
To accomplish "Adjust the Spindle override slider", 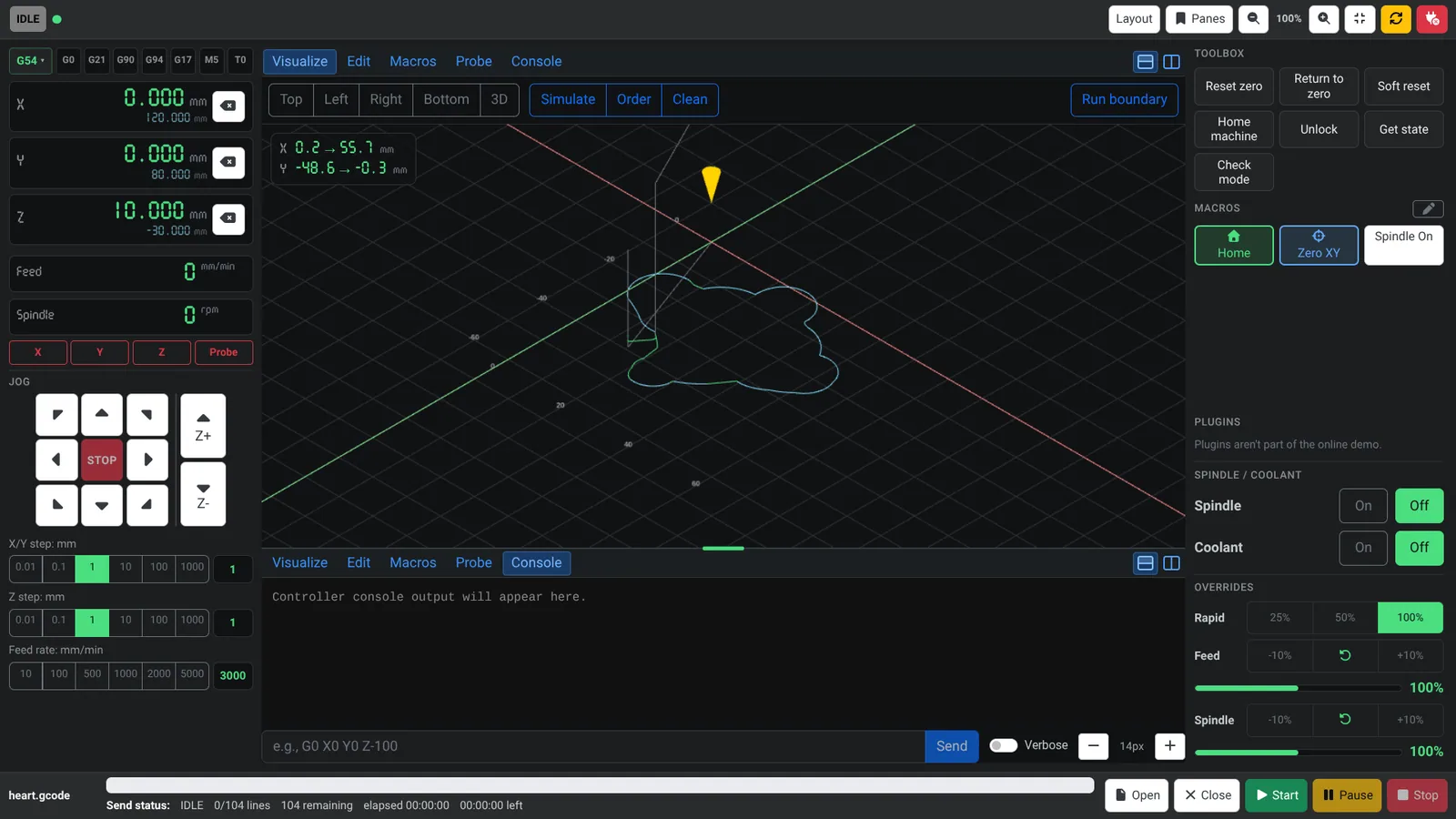I will 1298,753.
